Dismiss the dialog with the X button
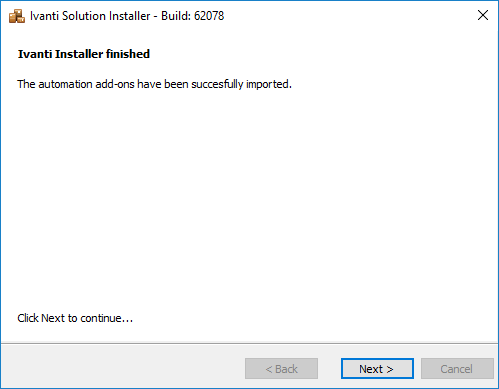This screenshot has height=389, width=499. (483, 15)
